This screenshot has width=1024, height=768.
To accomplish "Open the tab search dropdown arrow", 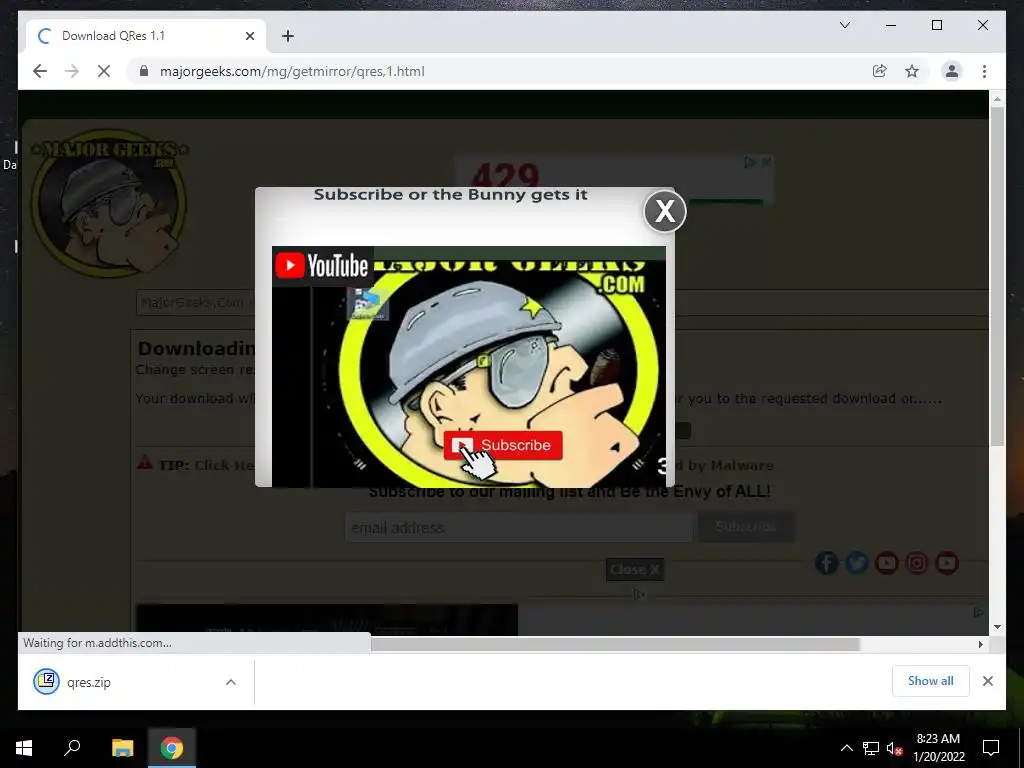I will (x=844, y=25).
